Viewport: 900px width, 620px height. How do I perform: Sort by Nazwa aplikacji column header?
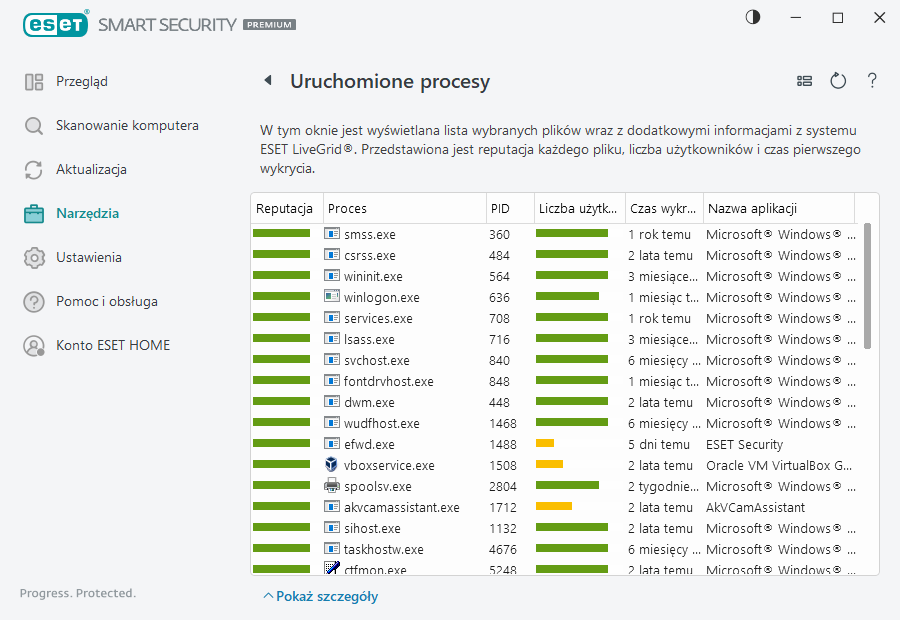point(752,208)
